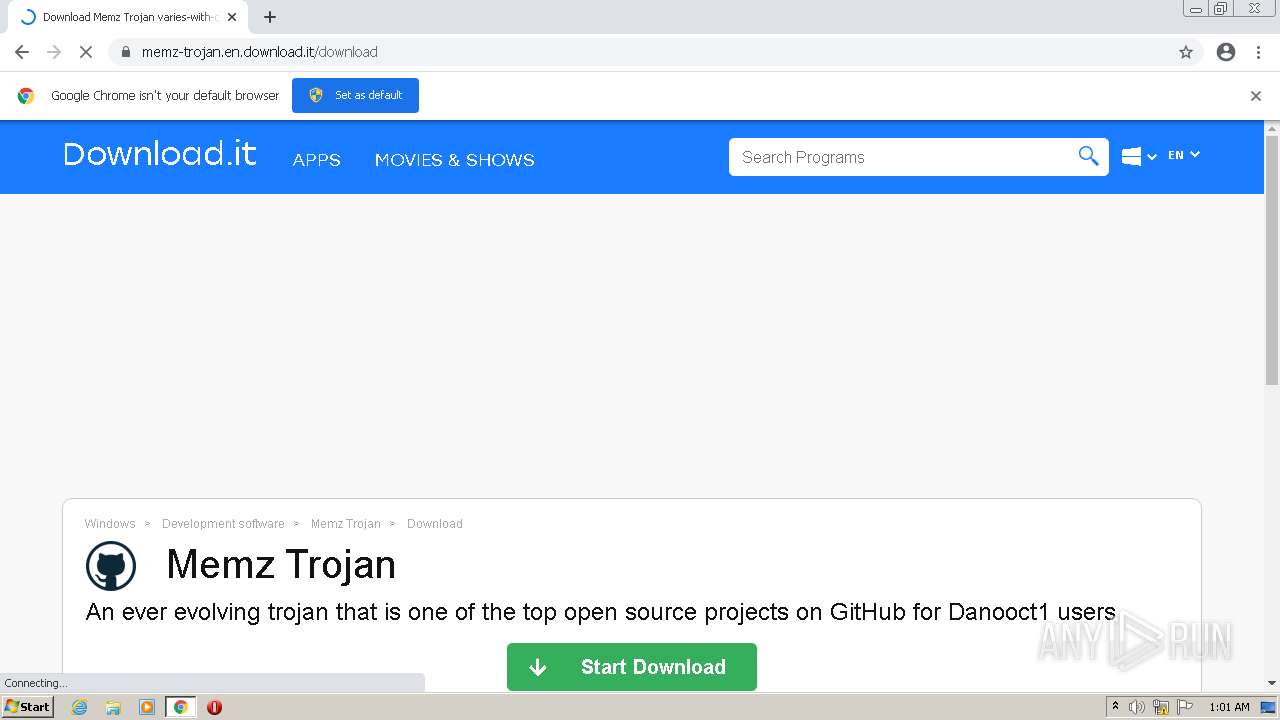Image resolution: width=1280 pixels, height=720 pixels.
Task: Click the Start Download button
Action: click(x=632, y=667)
